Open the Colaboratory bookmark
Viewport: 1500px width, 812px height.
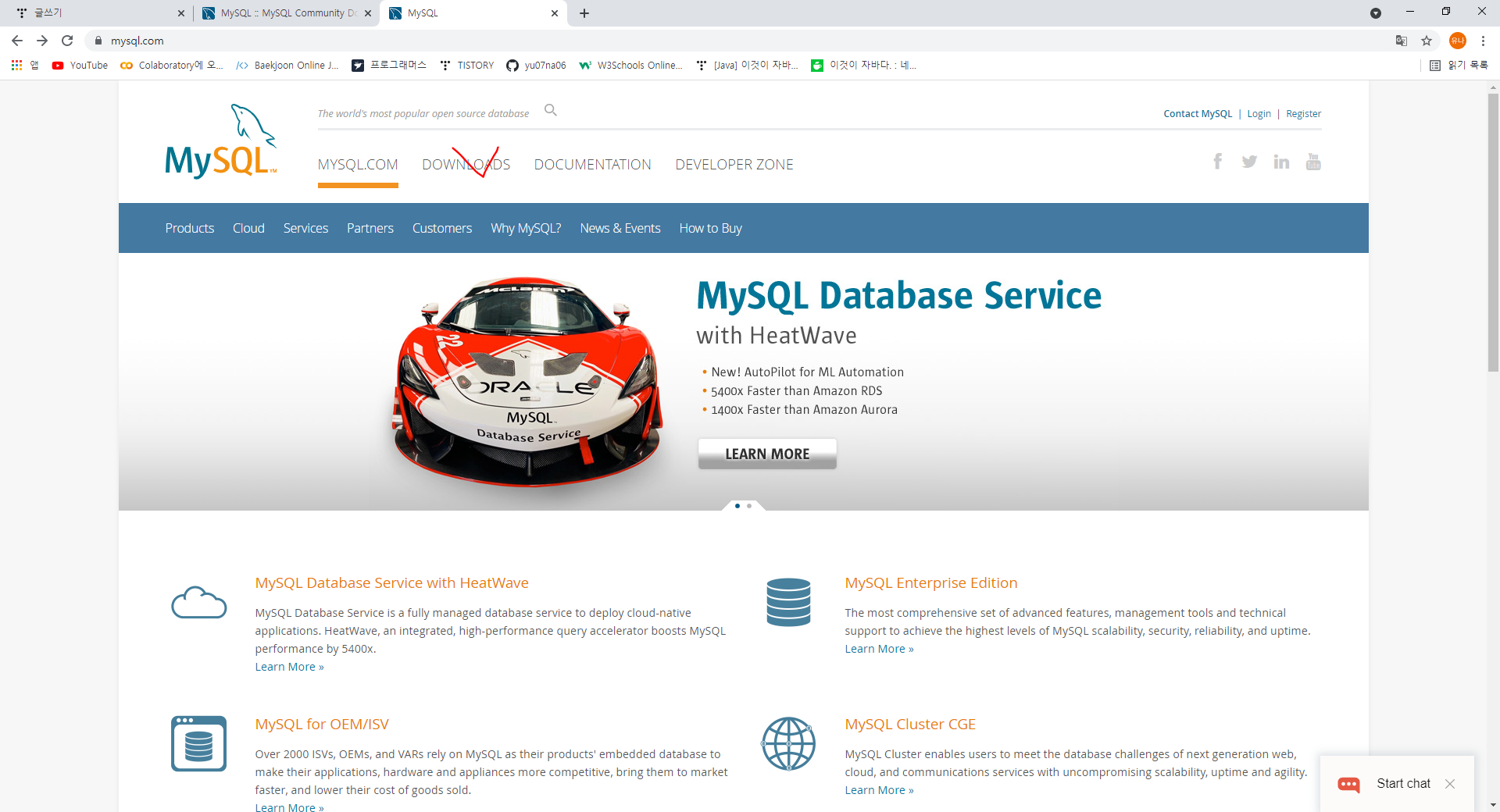pos(172,66)
